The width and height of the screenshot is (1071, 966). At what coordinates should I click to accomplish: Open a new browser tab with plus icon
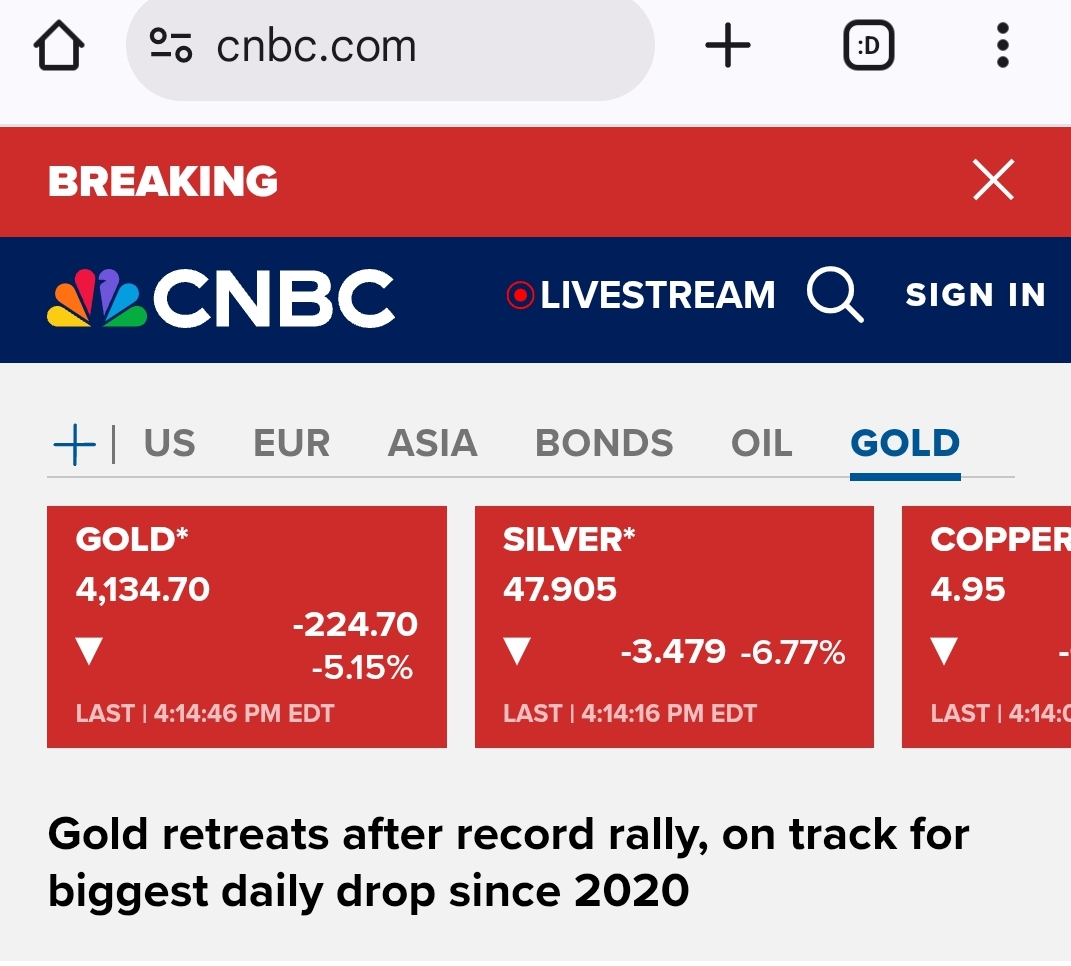pos(727,47)
